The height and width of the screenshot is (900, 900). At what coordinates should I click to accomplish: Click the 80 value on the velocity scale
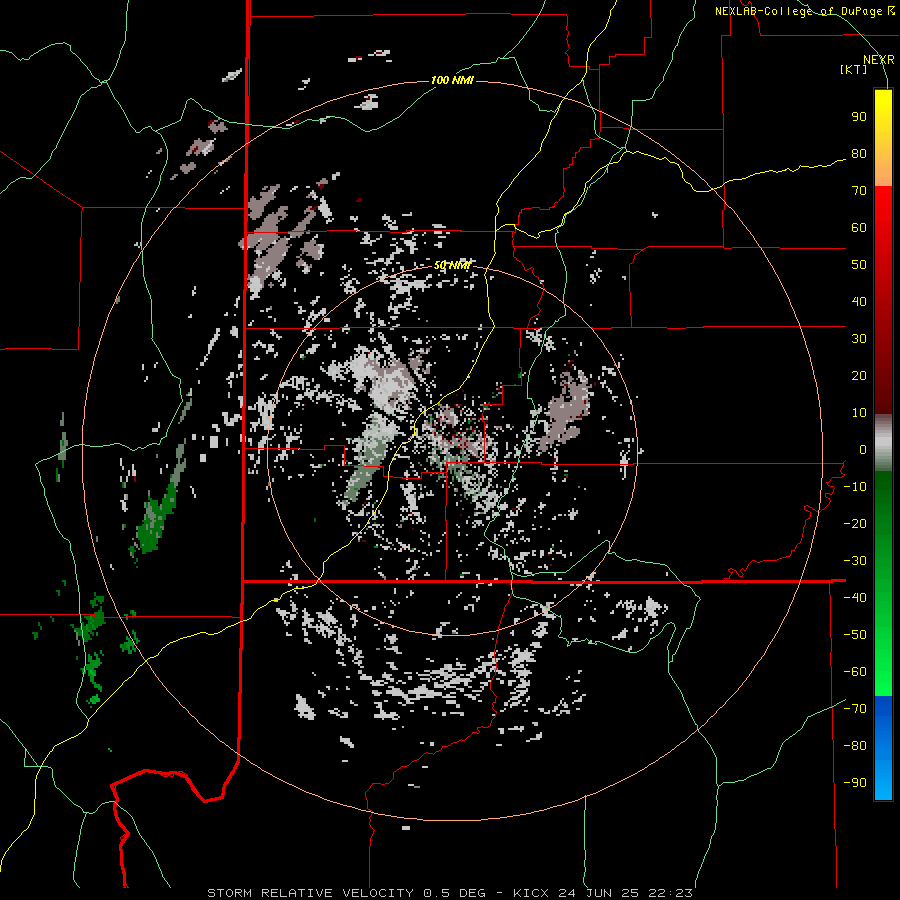click(x=859, y=154)
